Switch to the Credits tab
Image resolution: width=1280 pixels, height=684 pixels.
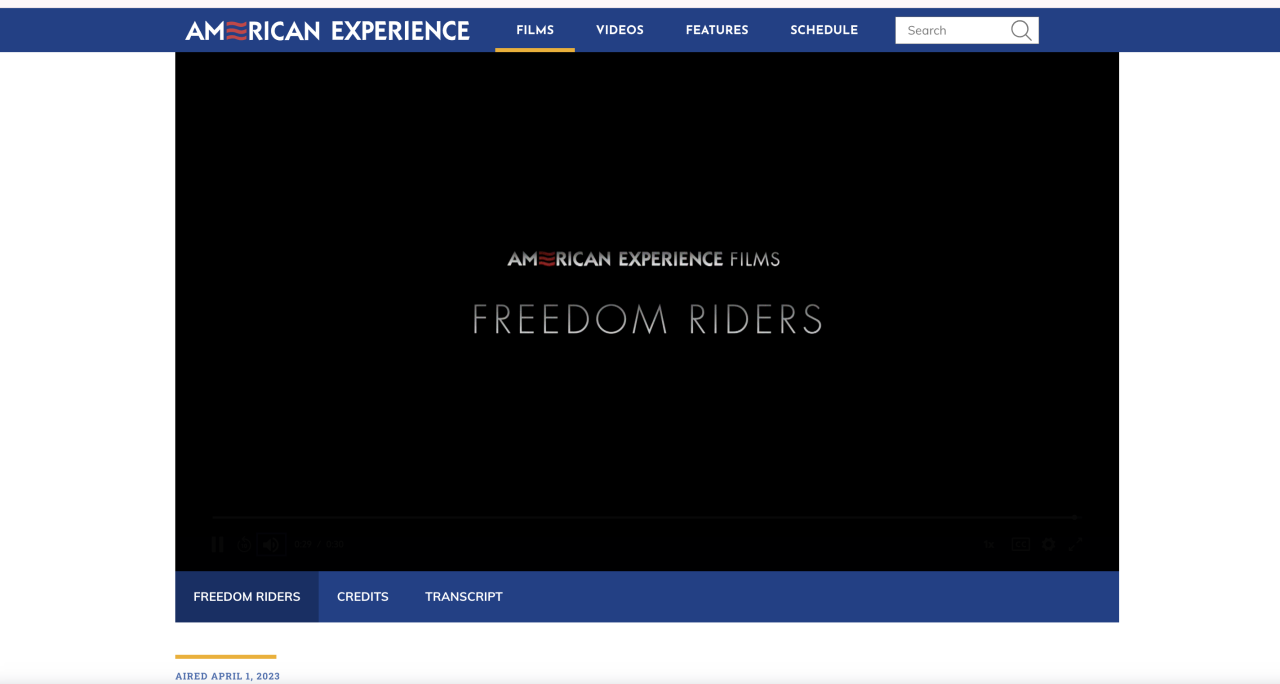point(363,597)
